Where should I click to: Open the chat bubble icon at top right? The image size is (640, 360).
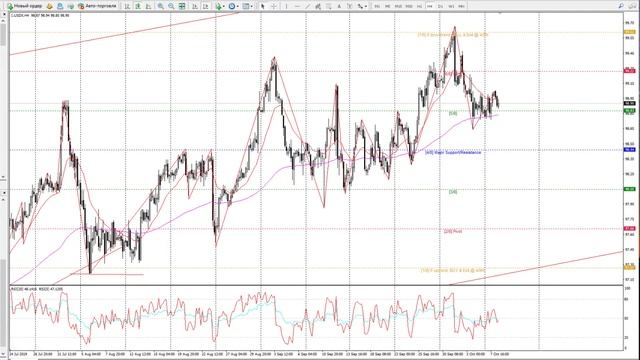coord(632,6)
